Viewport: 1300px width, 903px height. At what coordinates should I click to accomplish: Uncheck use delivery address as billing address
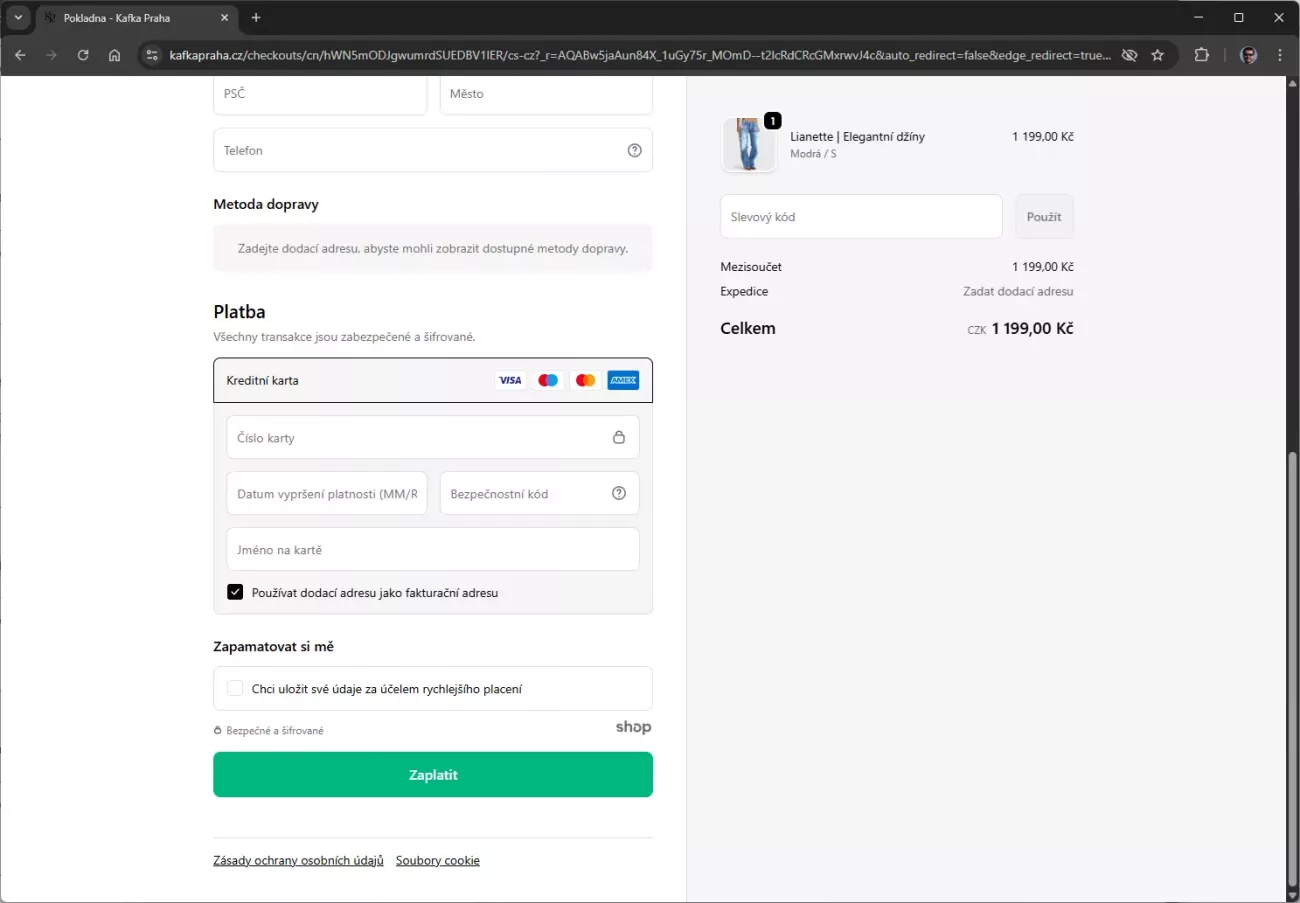pos(235,592)
